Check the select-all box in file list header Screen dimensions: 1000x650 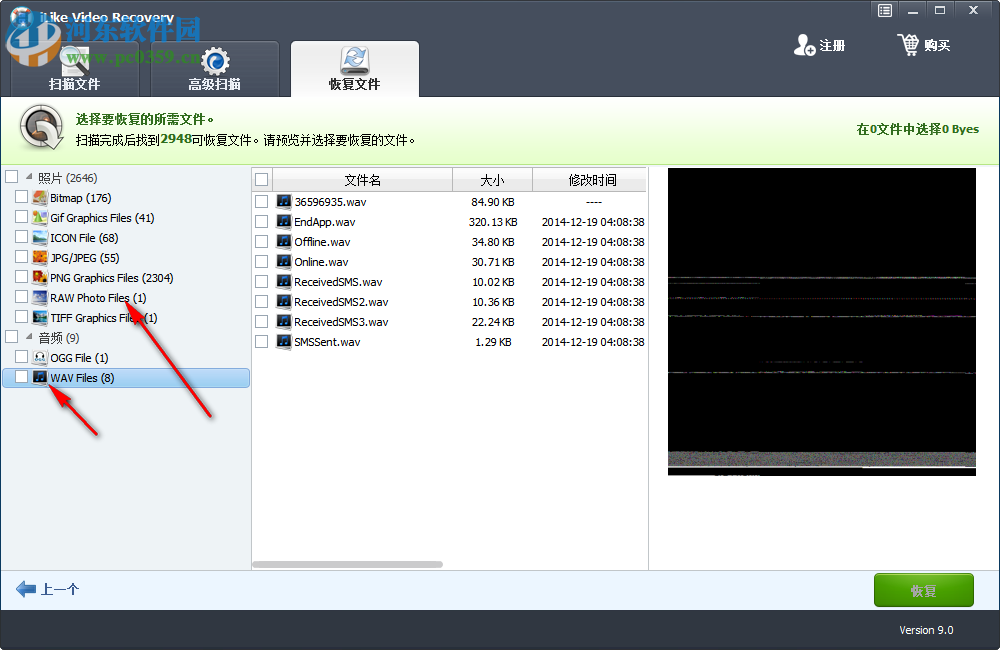262,179
